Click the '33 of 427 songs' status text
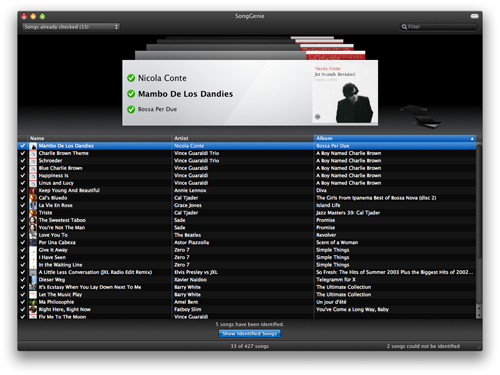Screen dimensions: 500x375 (250, 346)
